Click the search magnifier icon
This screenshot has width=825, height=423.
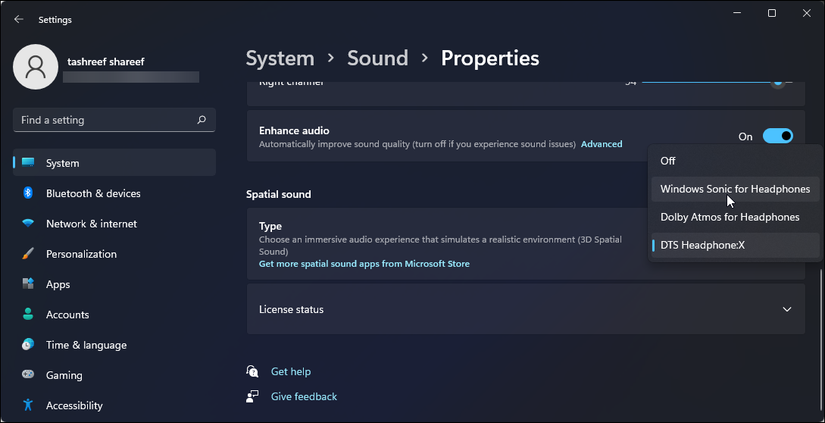click(x=201, y=120)
